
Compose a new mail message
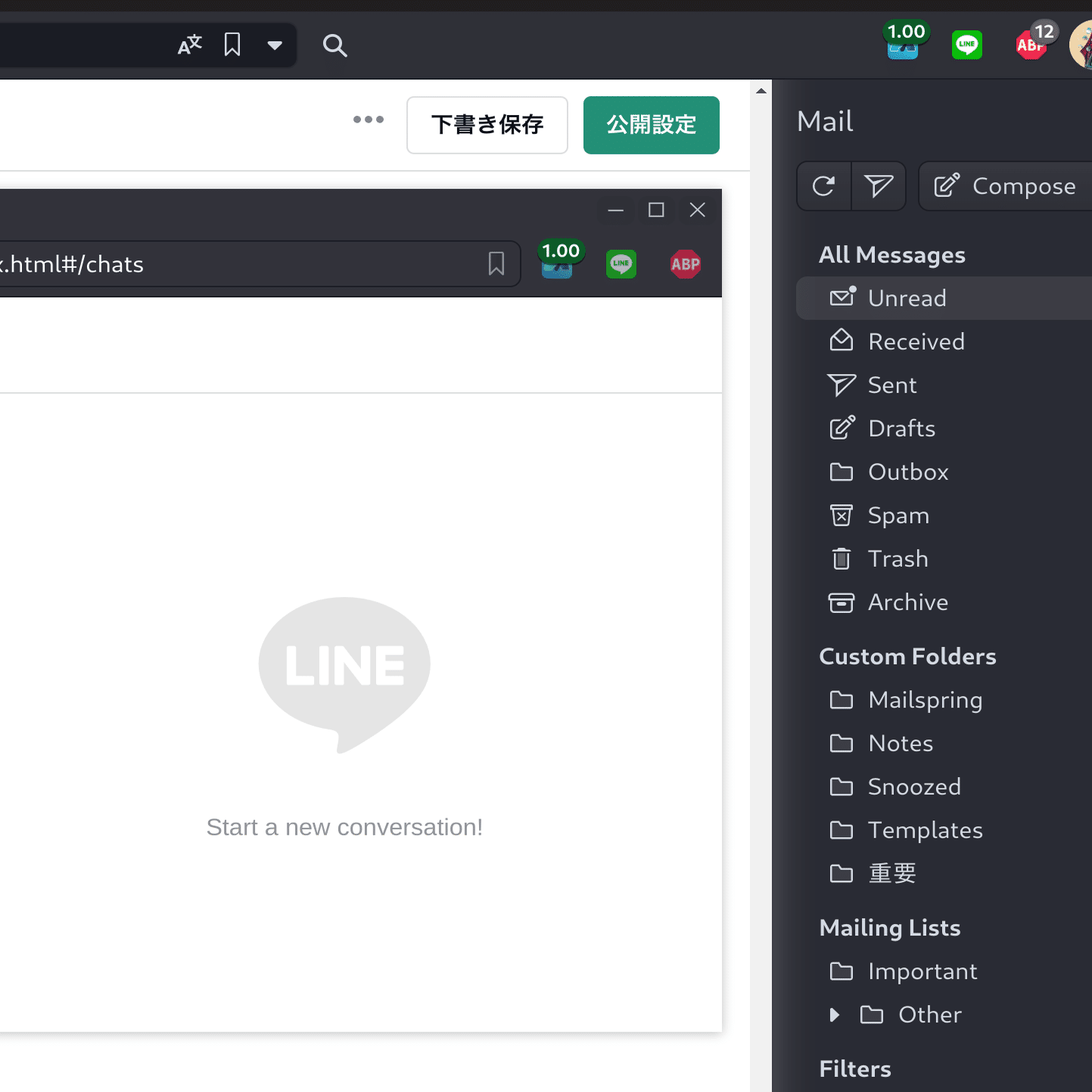[x=1005, y=186]
